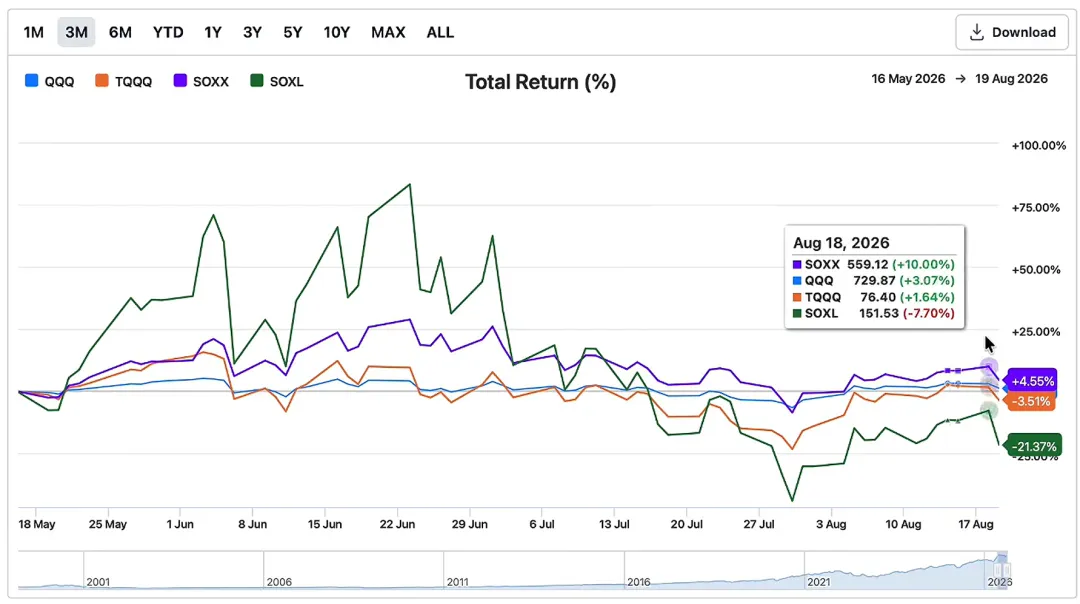Hide the TQQQ series label

134,81
